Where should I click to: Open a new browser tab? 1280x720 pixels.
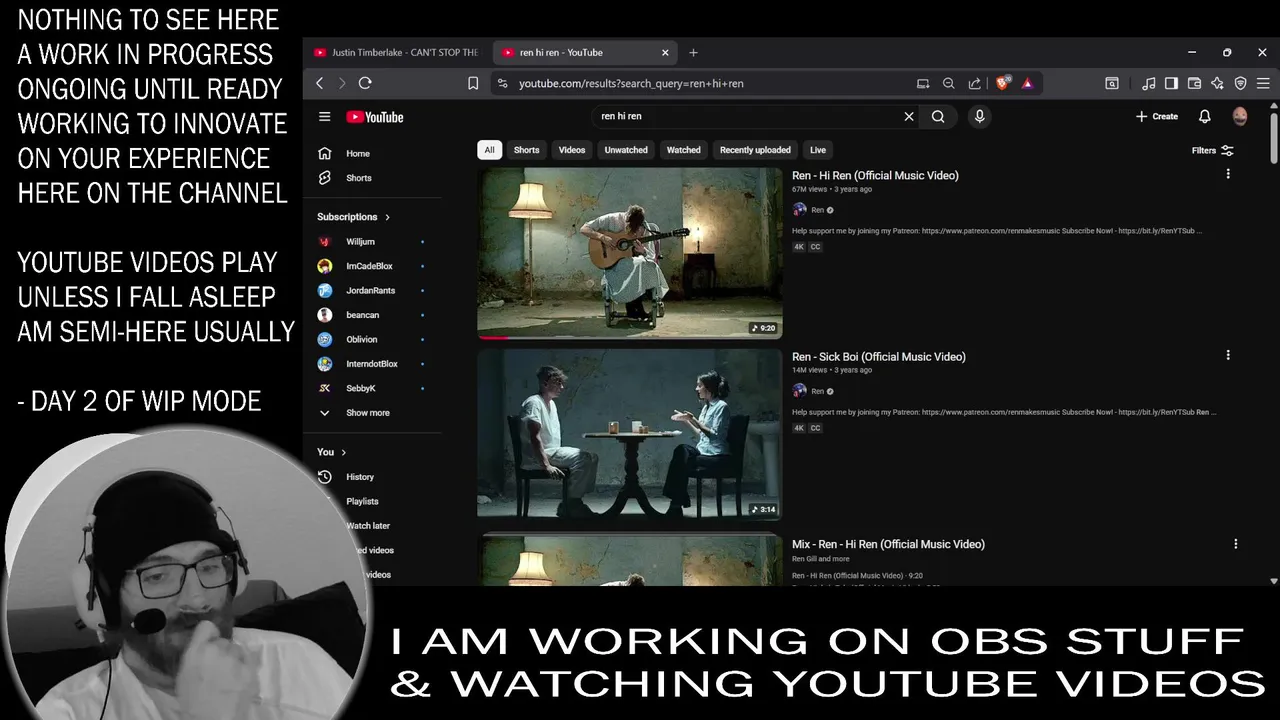(693, 53)
